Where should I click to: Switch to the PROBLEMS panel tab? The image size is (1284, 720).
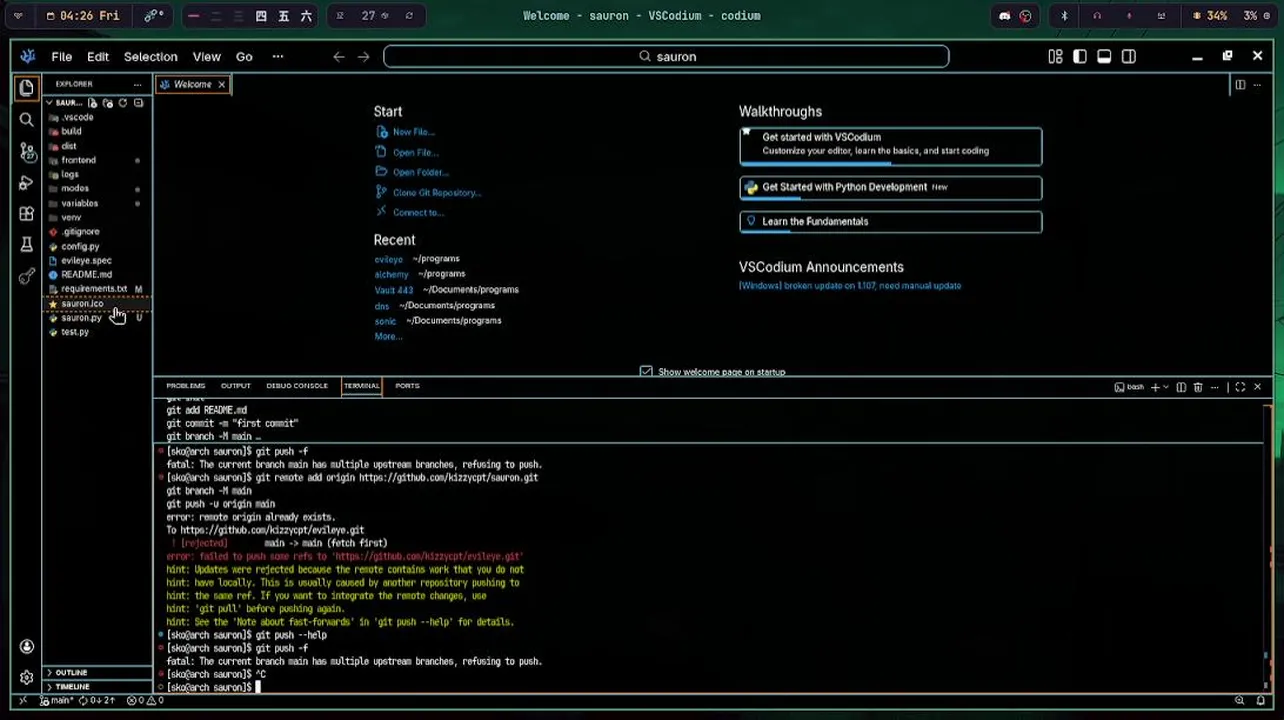(185, 386)
